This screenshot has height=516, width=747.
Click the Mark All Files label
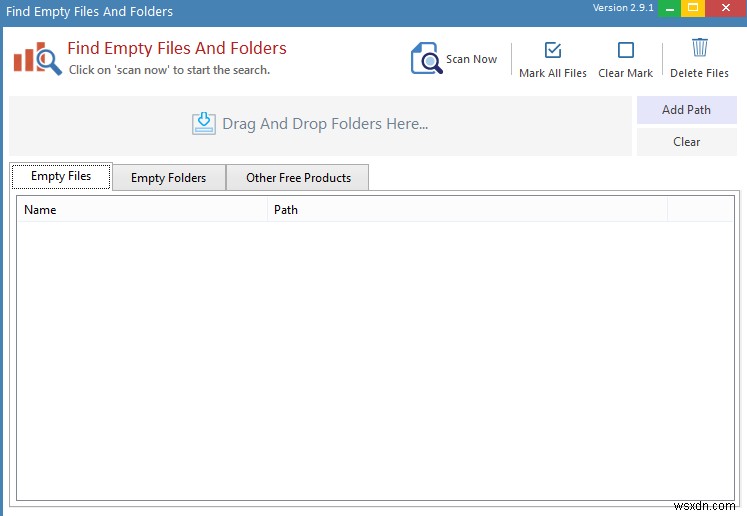pyautogui.click(x=553, y=73)
